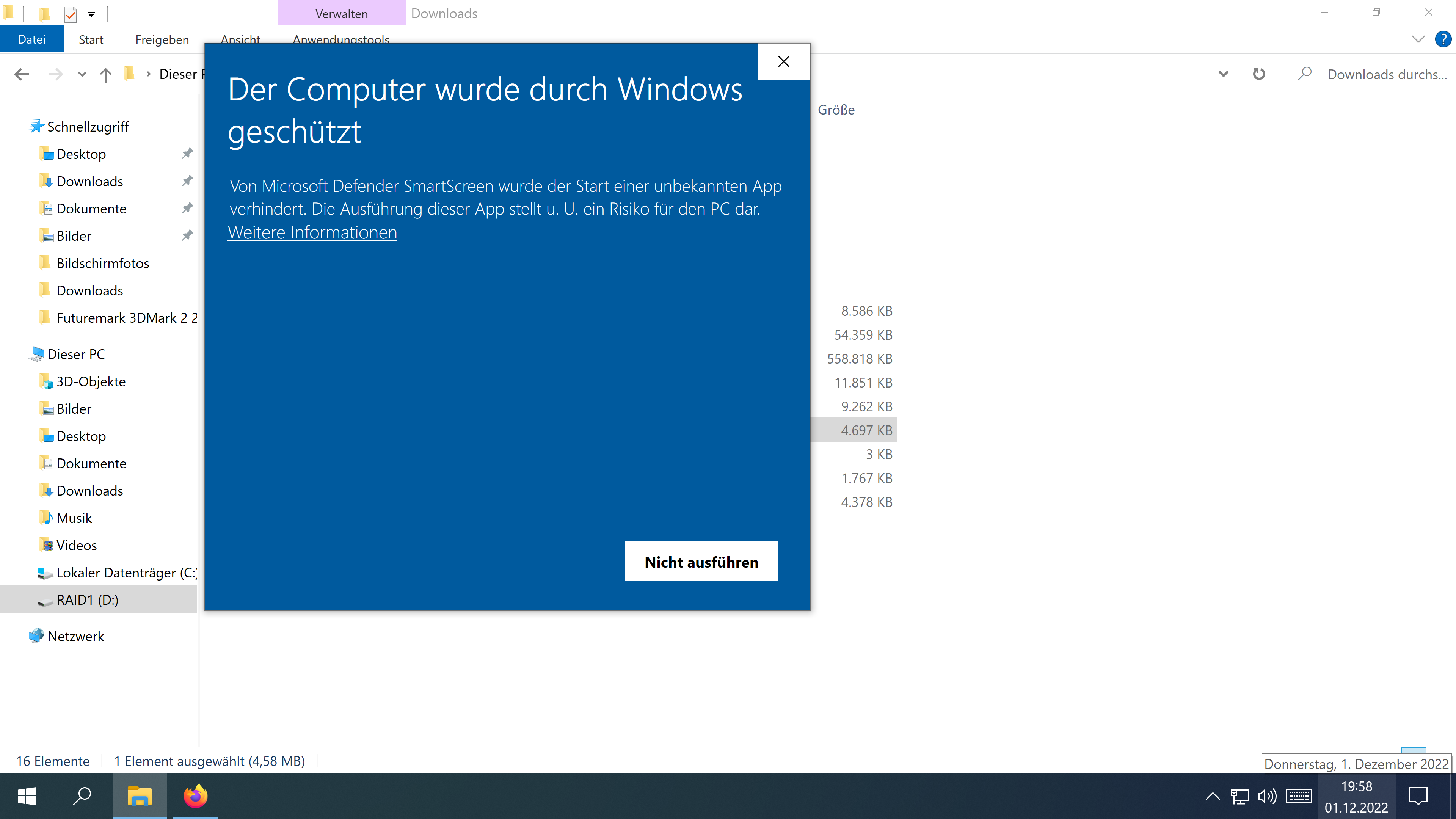Image resolution: width=1456 pixels, height=819 pixels.
Task: Open the Datei menu tab
Action: coord(31,39)
